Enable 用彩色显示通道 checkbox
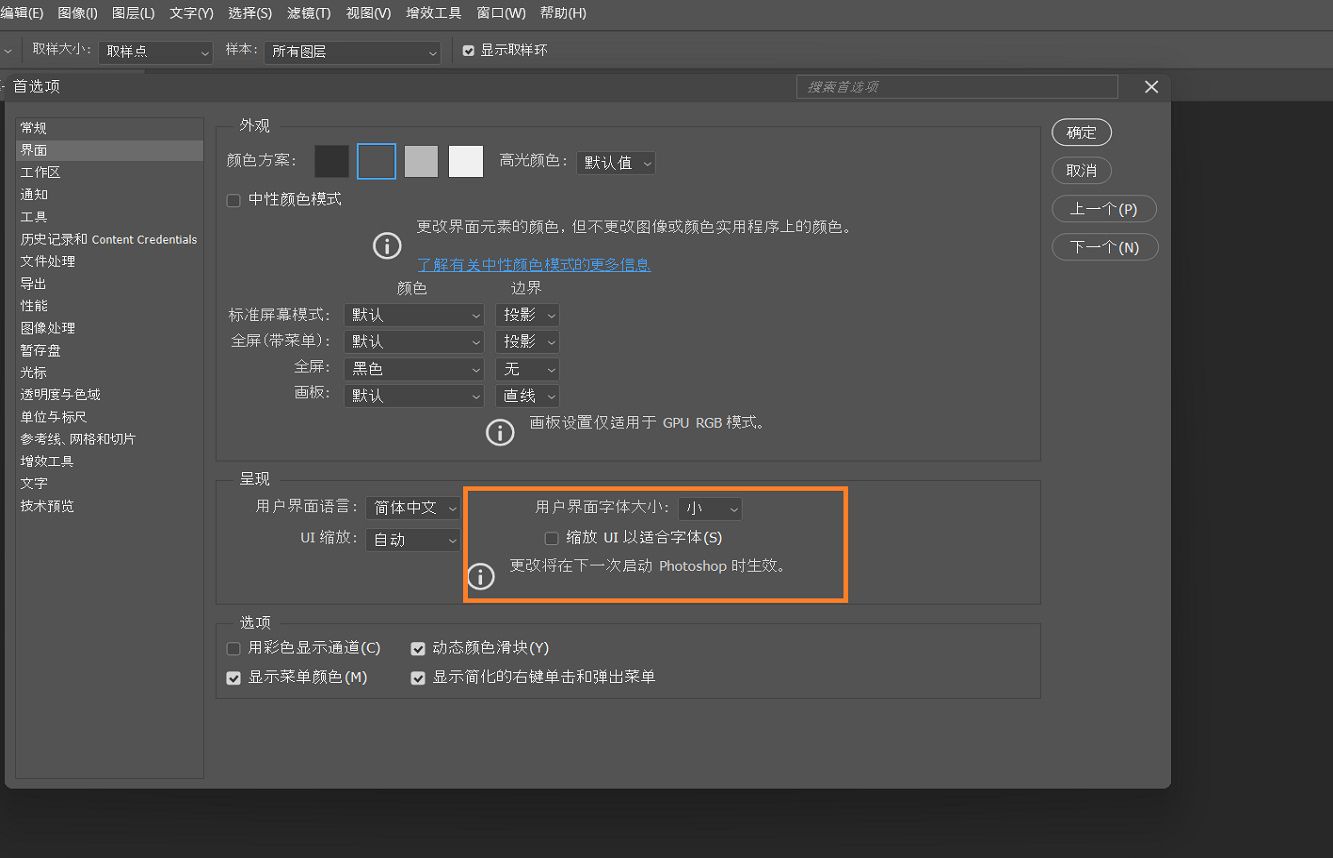Image resolution: width=1333 pixels, height=858 pixels. pos(233,648)
